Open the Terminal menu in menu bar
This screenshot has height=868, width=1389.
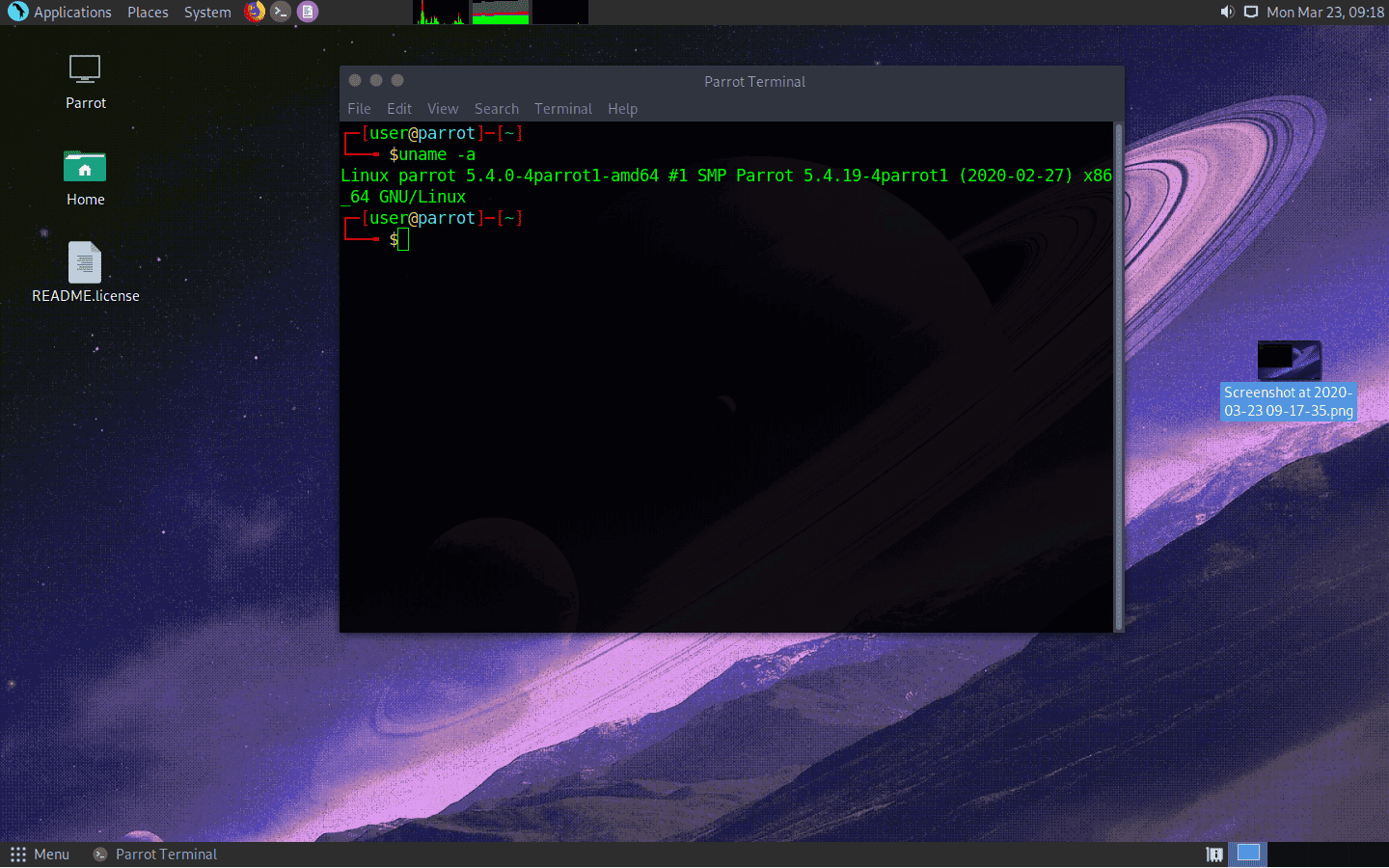563,109
